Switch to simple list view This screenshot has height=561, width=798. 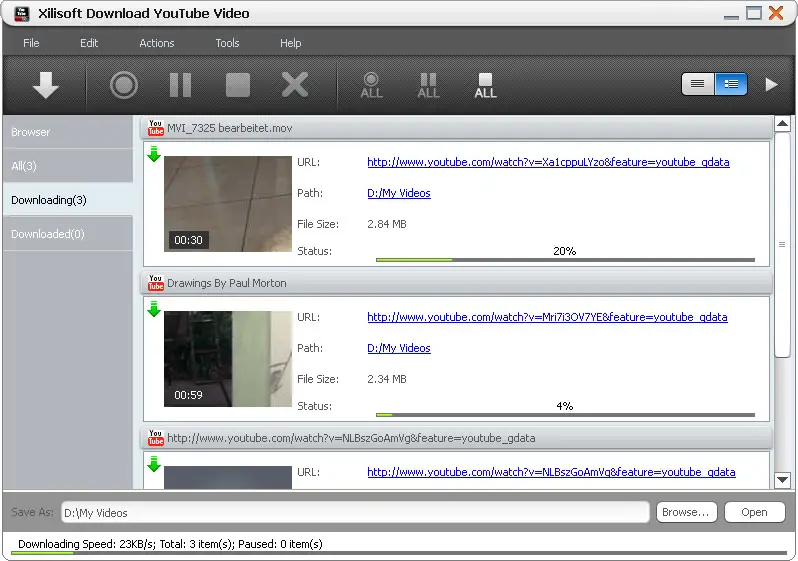click(698, 84)
